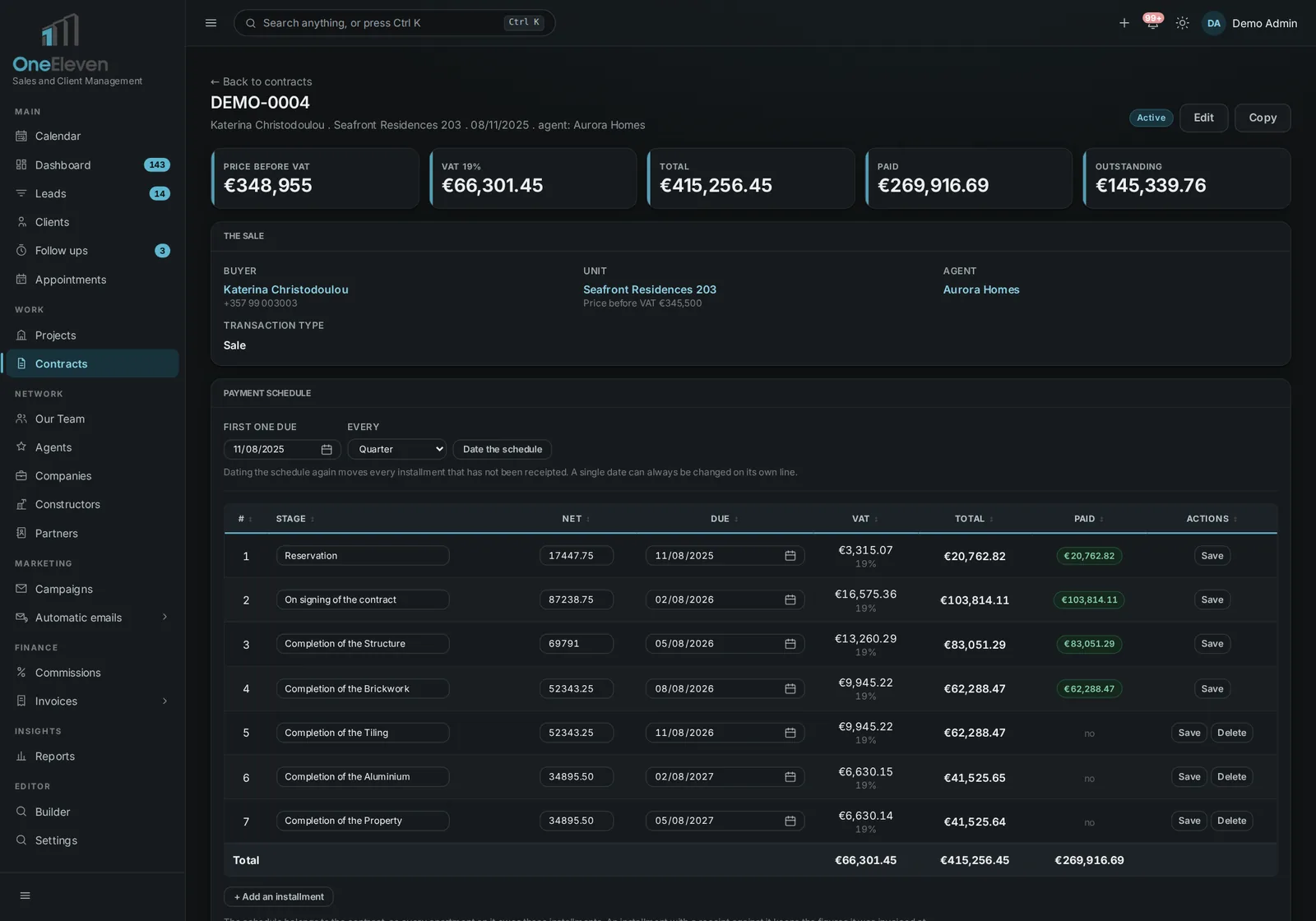
Task: Open the Seafront Residences 203 unit link
Action: tap(650, 289)
